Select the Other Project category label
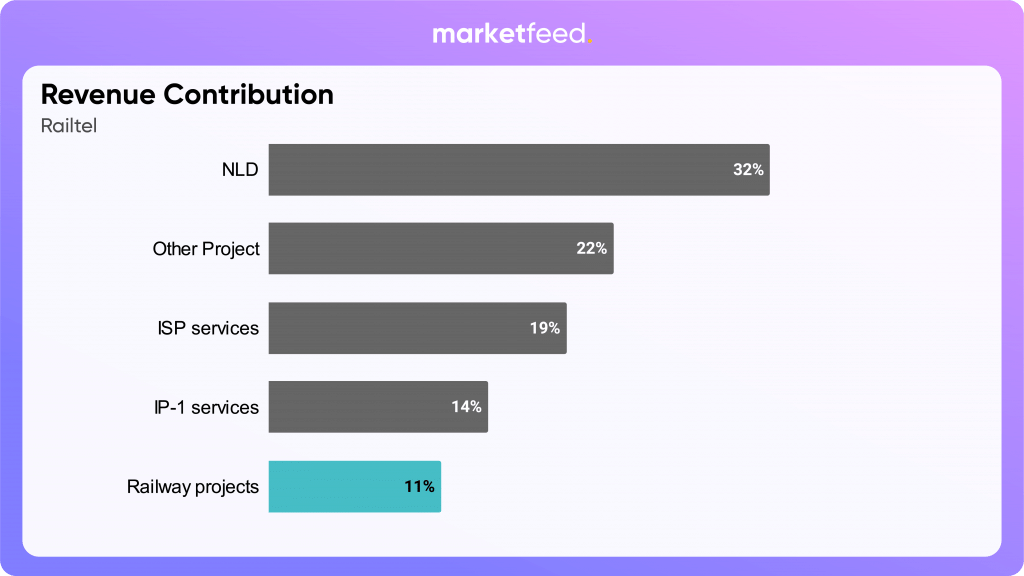The image size is (1024, 576). tap(206, 249)
